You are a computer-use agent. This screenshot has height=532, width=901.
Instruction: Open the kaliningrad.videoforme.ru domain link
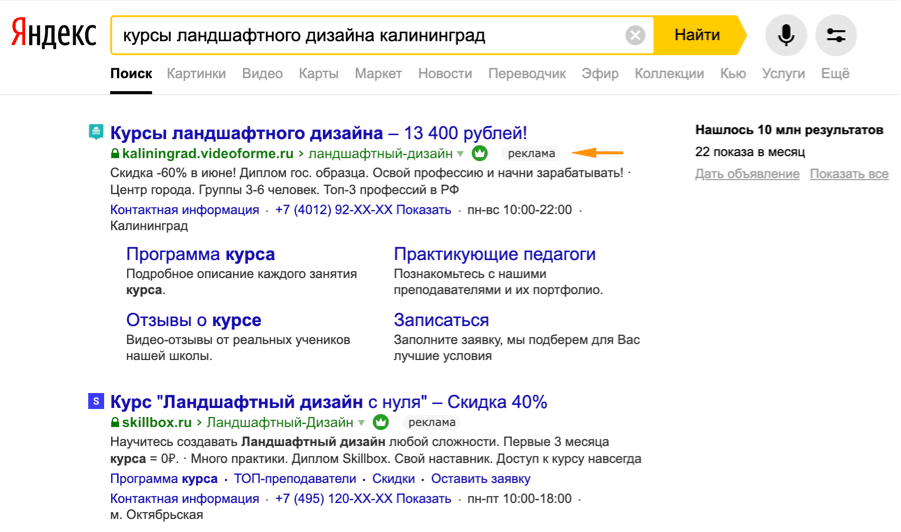207,153
